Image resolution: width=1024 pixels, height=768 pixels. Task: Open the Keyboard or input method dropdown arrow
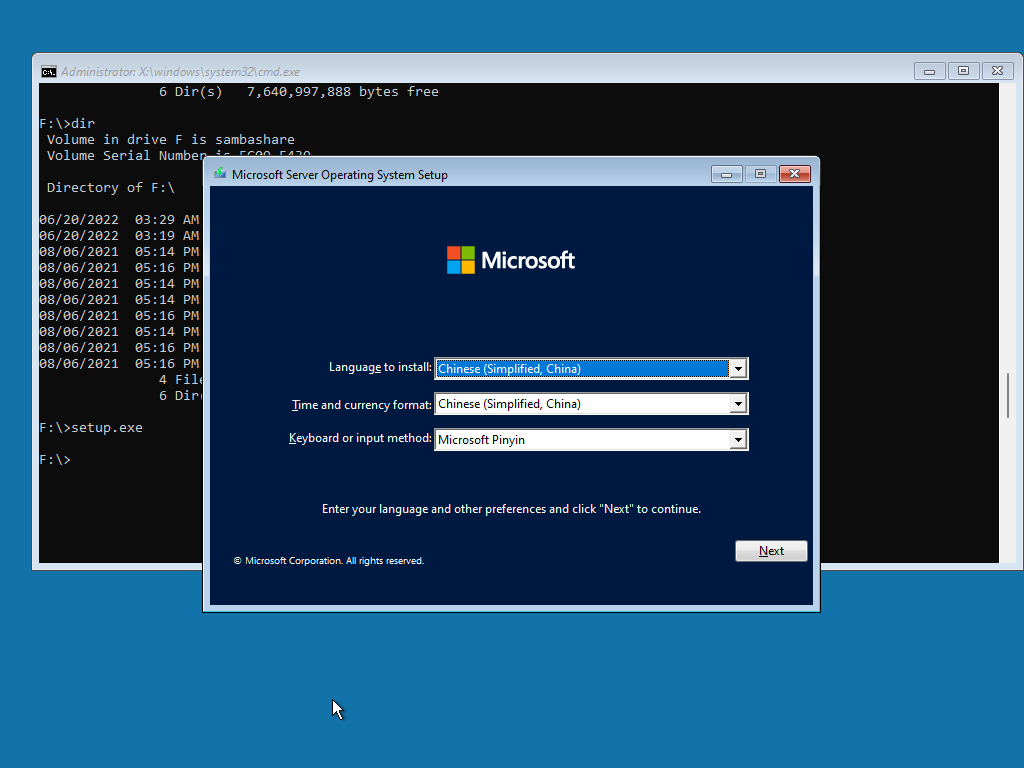[738, 440]
